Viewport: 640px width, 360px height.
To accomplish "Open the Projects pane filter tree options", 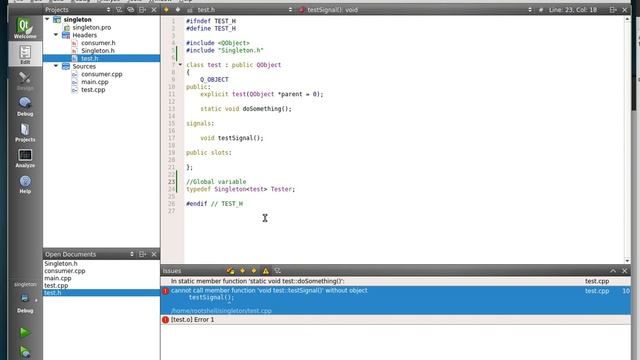I will (119, 9).
